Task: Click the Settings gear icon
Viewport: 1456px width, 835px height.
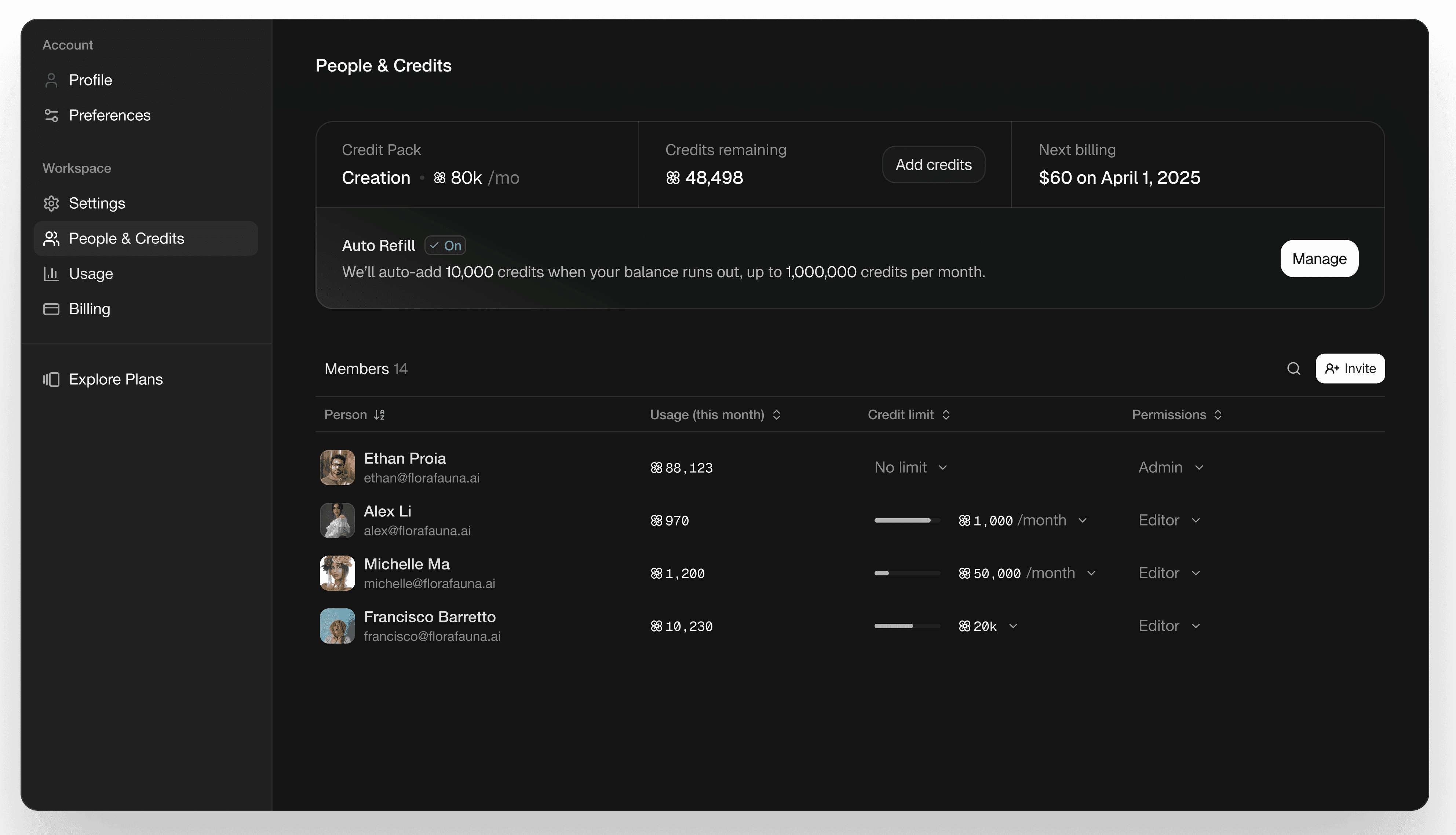Action: 51,204
